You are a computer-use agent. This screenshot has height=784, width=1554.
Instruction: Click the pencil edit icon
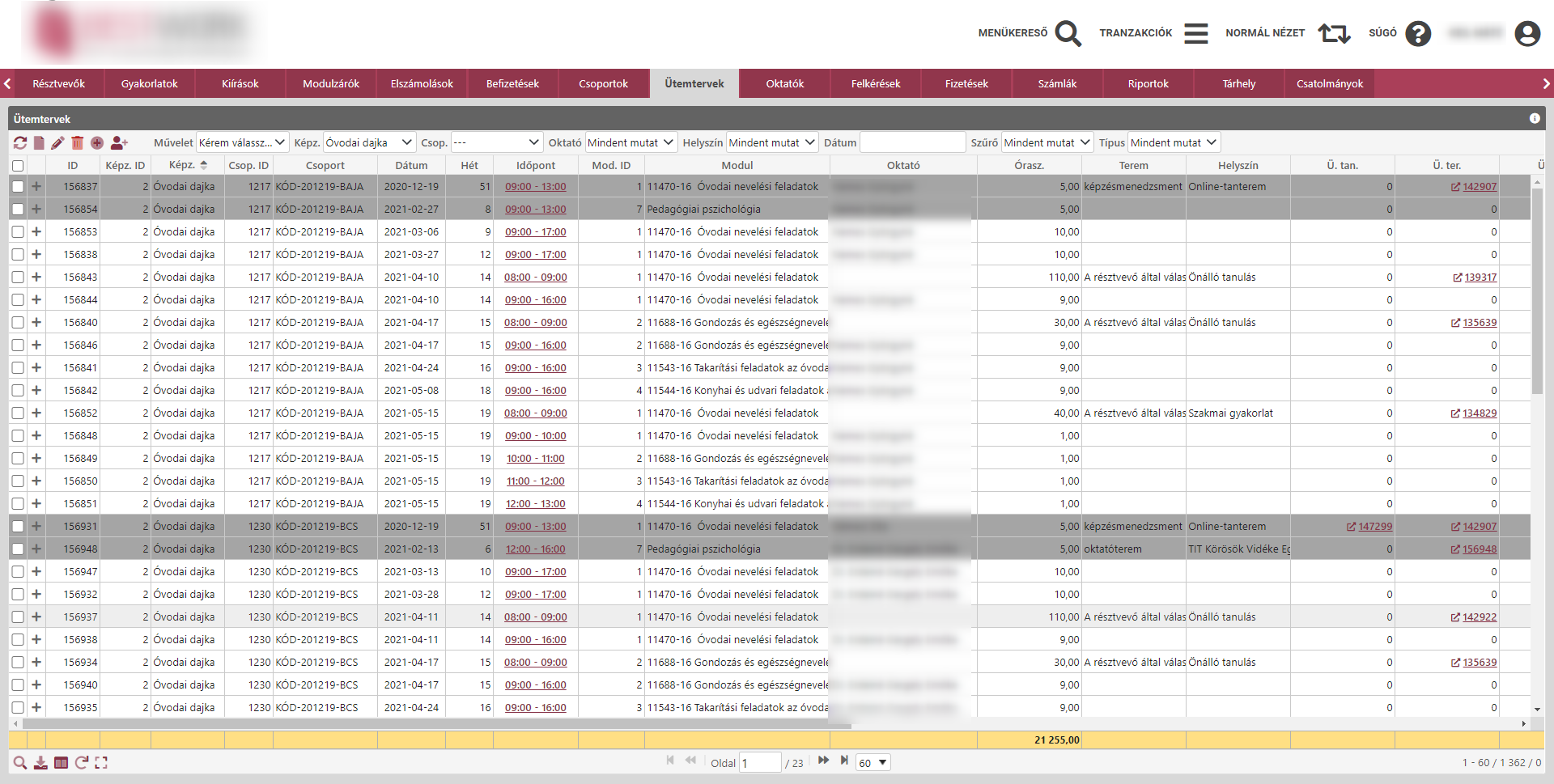[57, 143]
